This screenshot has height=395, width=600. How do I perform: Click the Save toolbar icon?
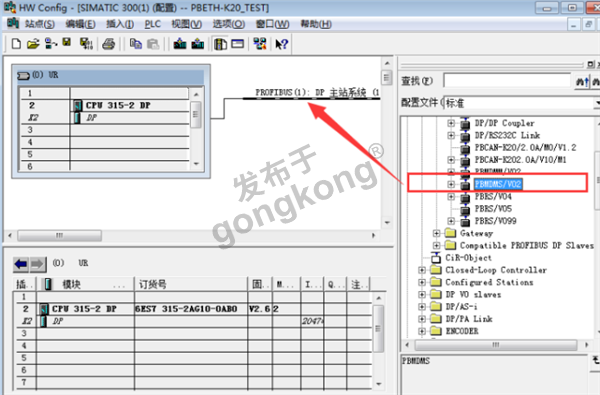point(67,43)
